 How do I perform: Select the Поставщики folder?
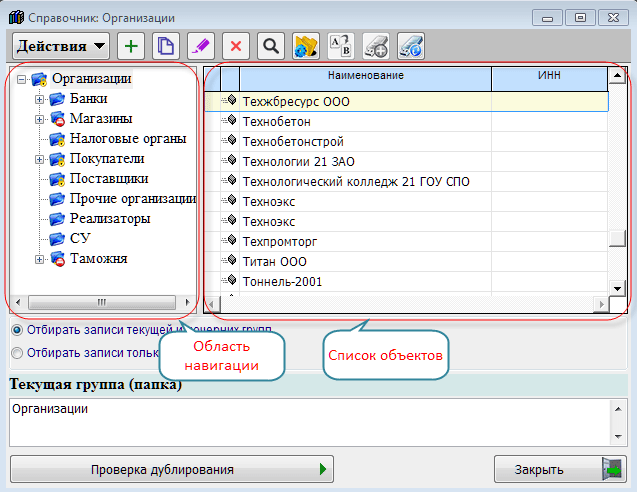coord(109,178)
